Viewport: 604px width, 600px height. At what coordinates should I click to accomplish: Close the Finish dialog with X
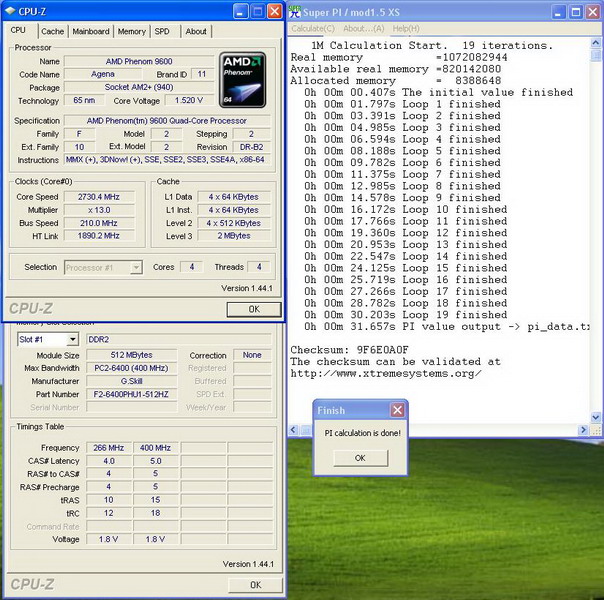(x=397, y=410)
